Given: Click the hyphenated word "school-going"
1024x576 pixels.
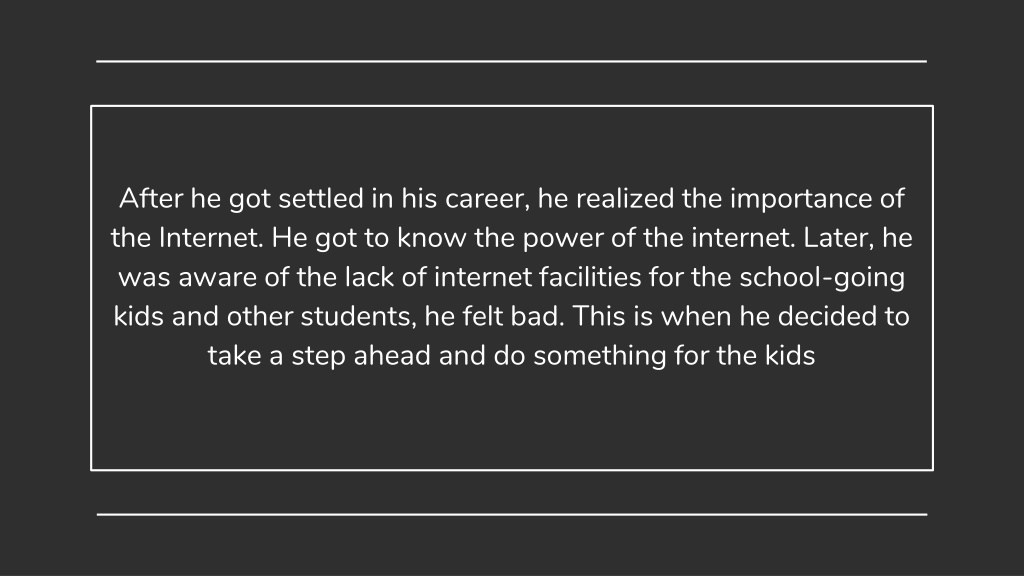Looking at the screenshot, I should click(x=822, y=279).
